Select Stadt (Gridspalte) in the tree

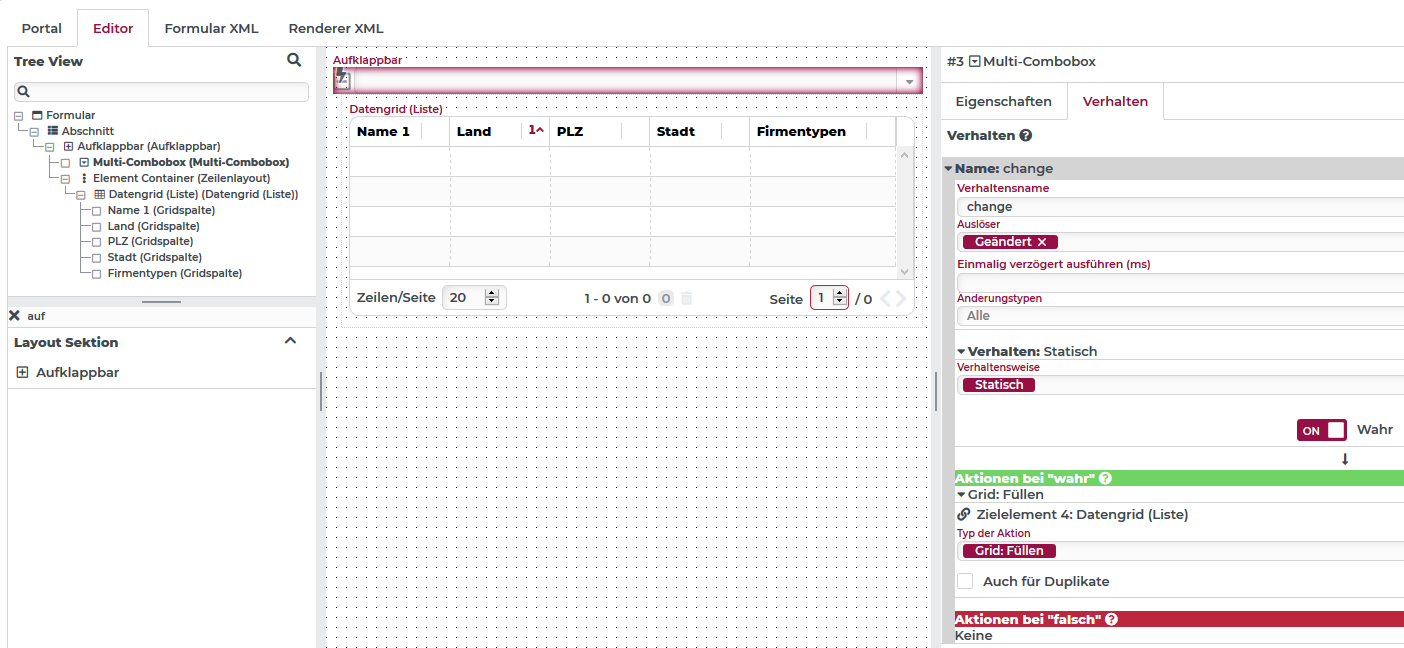tap(154, 257)
